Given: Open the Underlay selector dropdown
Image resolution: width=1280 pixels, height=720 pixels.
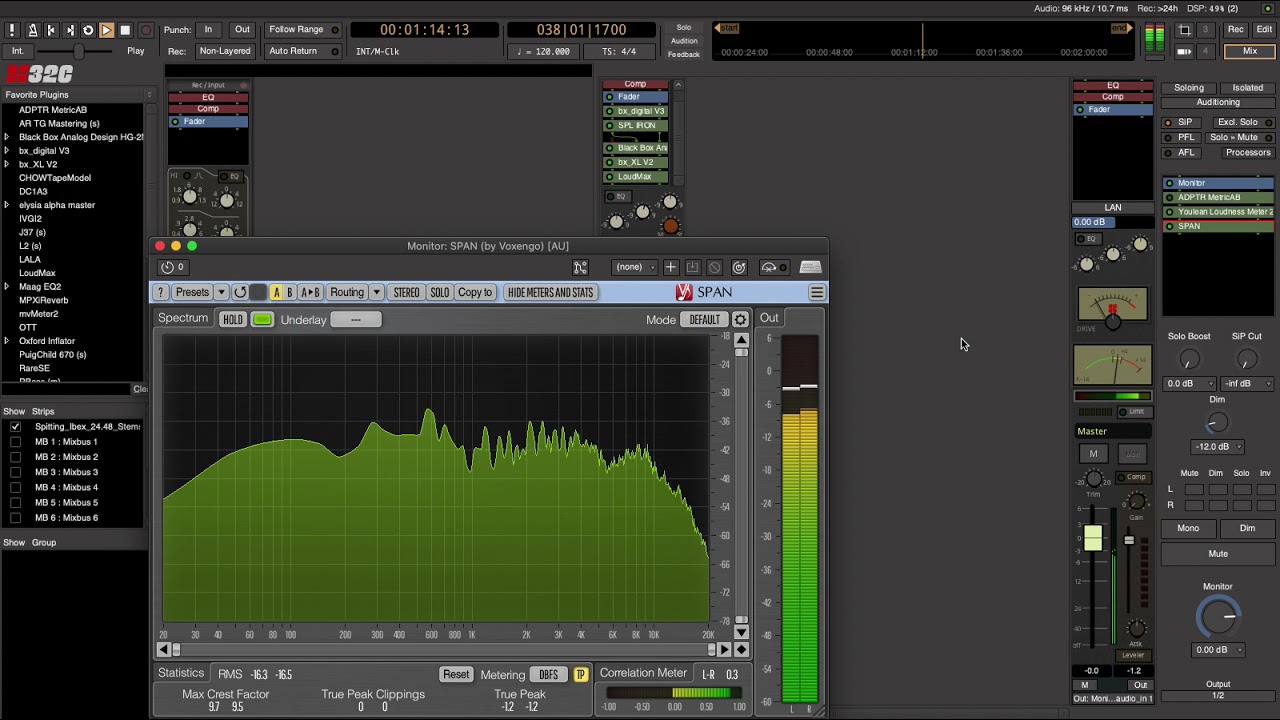Looking at the screenshot, I should 356,319.
